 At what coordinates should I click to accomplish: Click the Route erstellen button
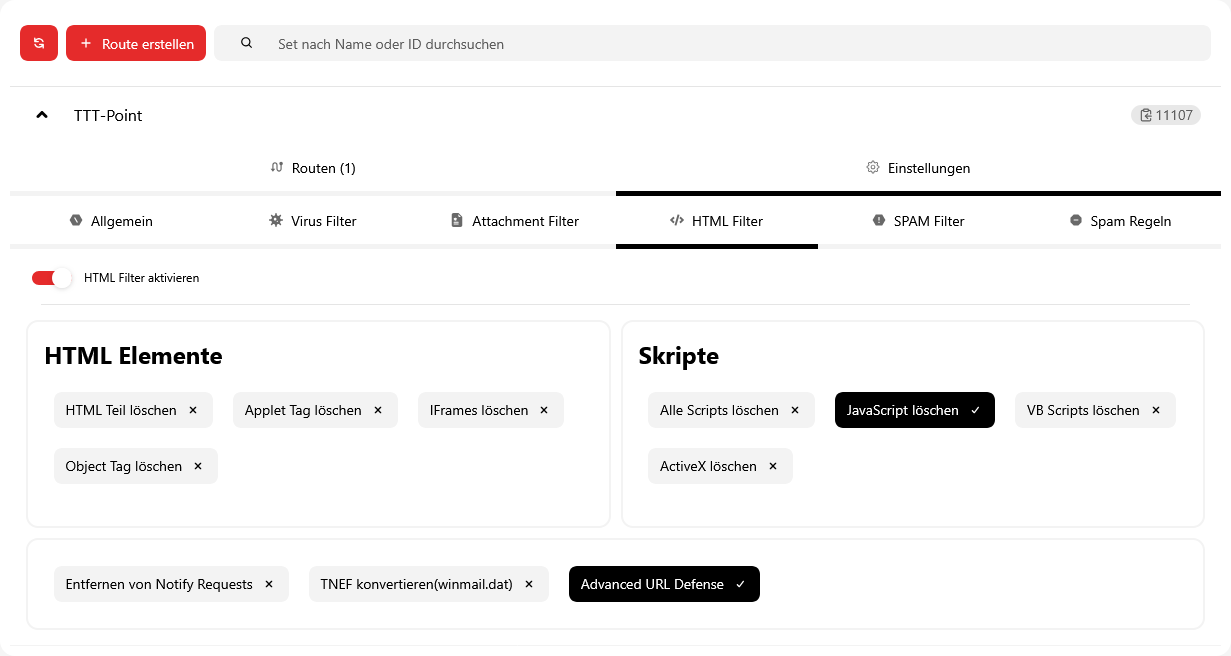[x=136, y=43]
